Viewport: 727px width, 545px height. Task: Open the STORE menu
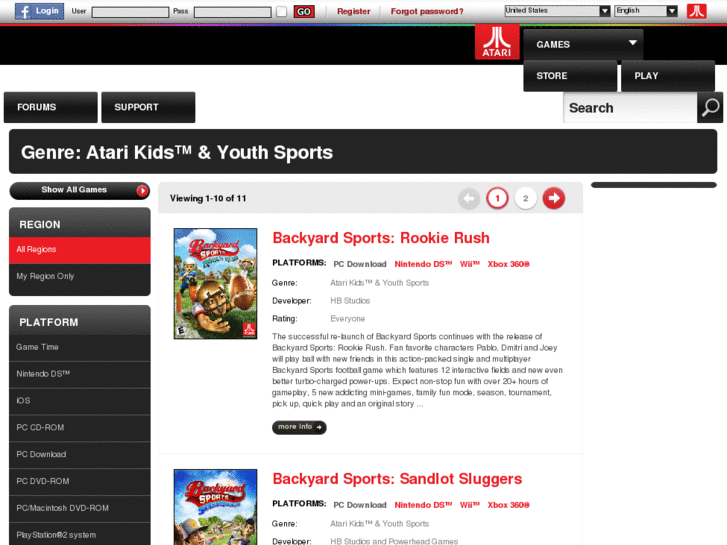570,76
